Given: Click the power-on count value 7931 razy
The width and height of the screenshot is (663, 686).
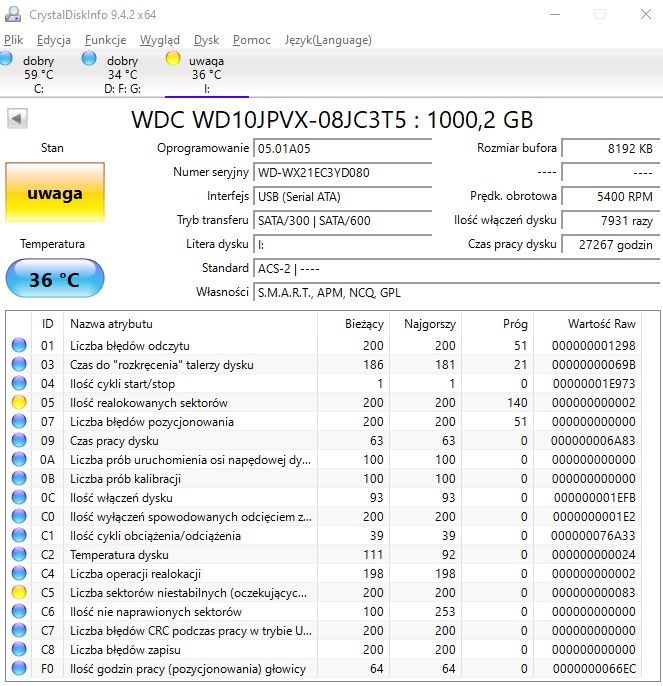Looking at the screenshot, I should tap(610, 220).
